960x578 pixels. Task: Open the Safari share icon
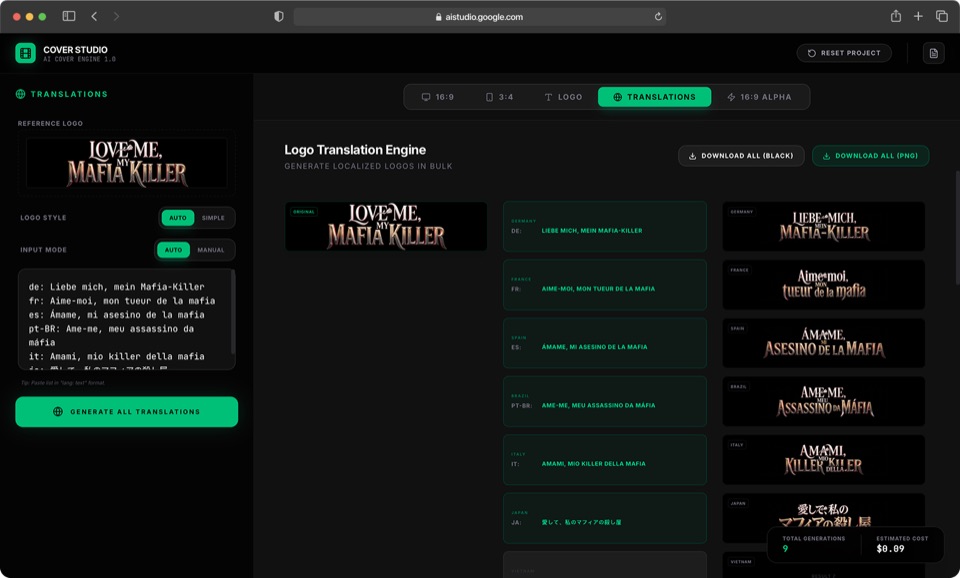coord(895,16)
